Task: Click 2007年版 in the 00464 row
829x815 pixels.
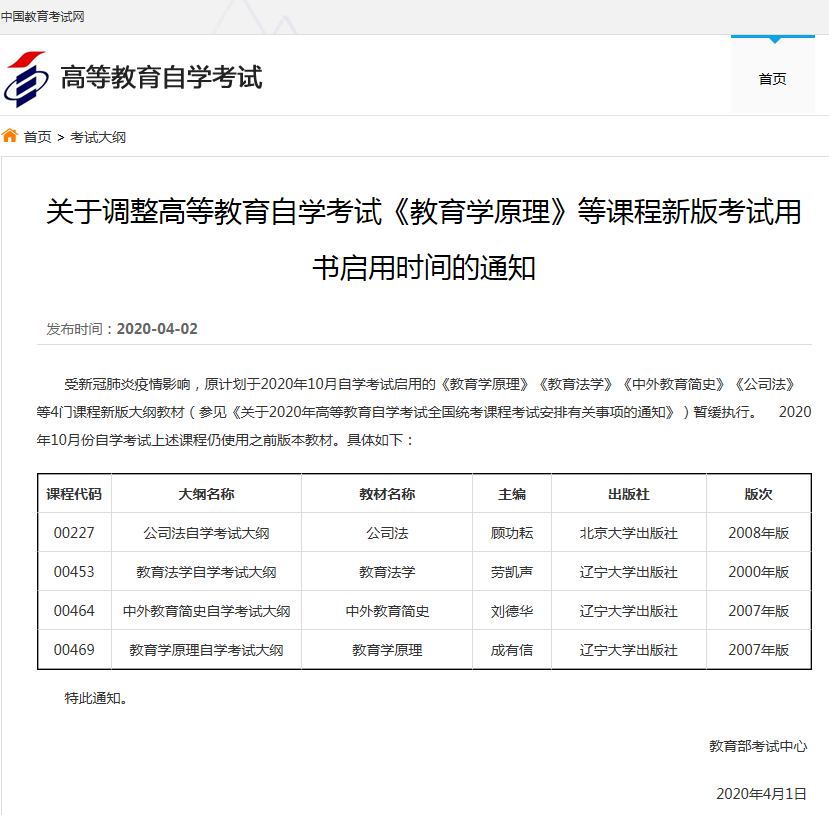Action: [x=759, y=611]
